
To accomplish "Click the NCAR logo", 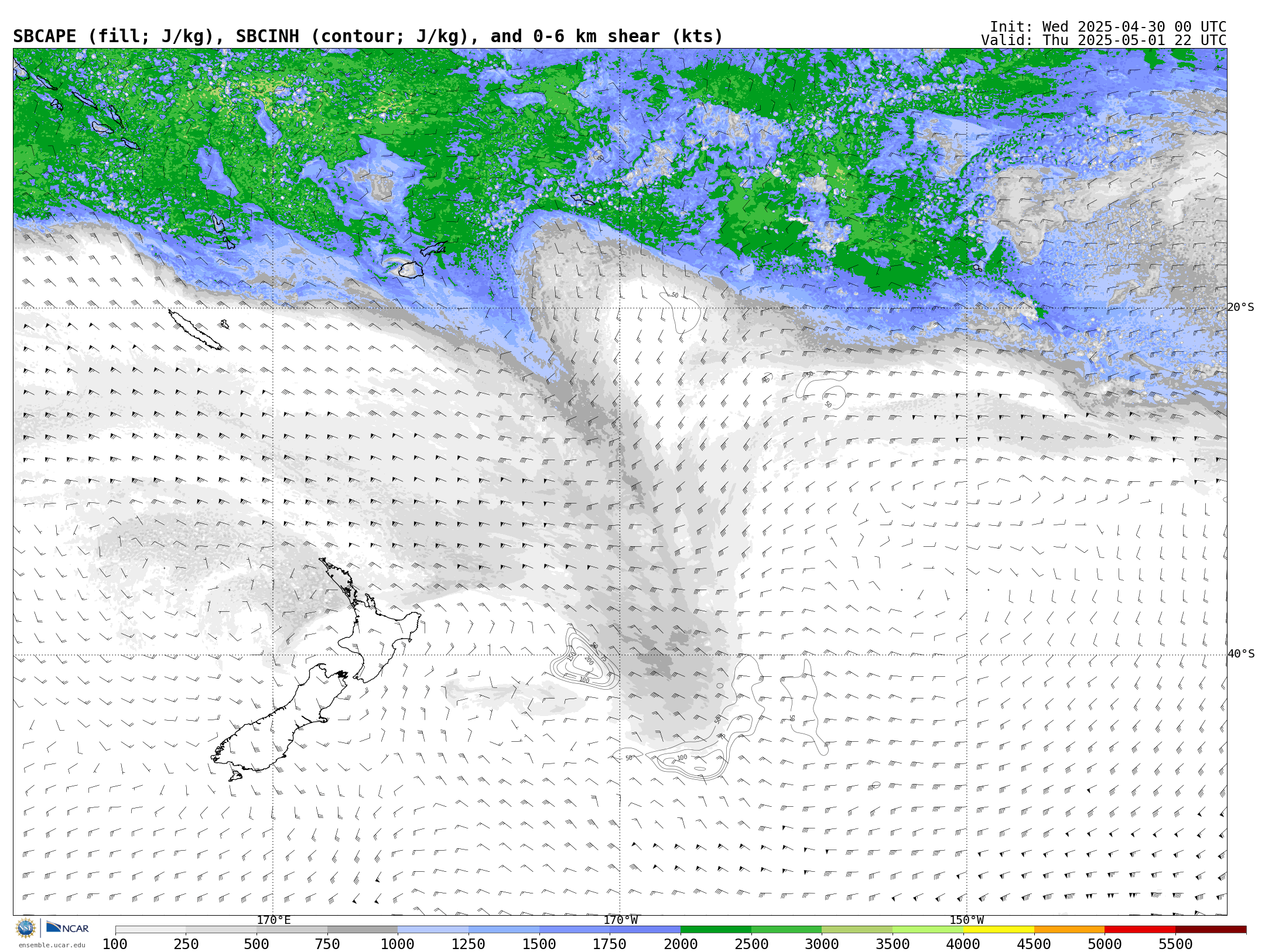I will tap(67, 928).
